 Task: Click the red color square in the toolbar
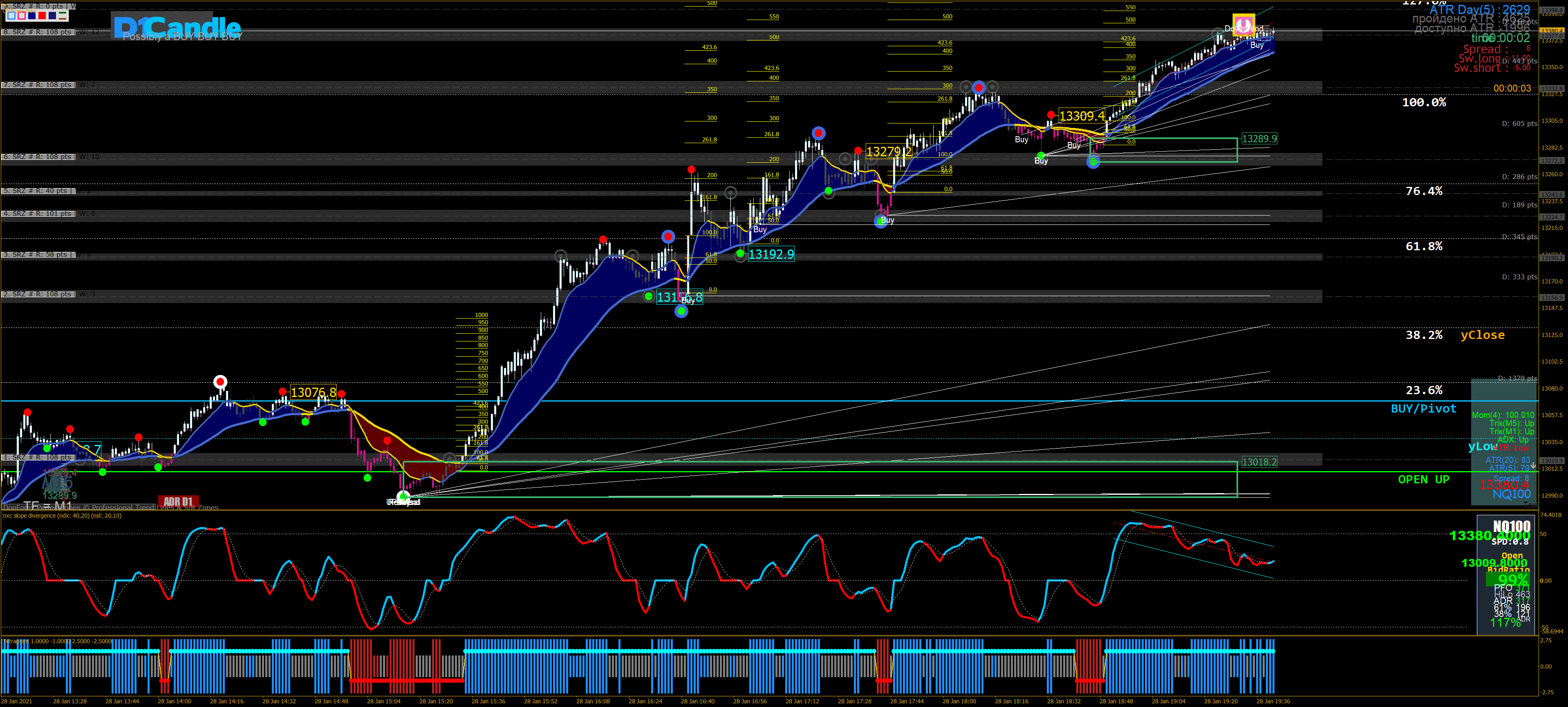point(42,16)
